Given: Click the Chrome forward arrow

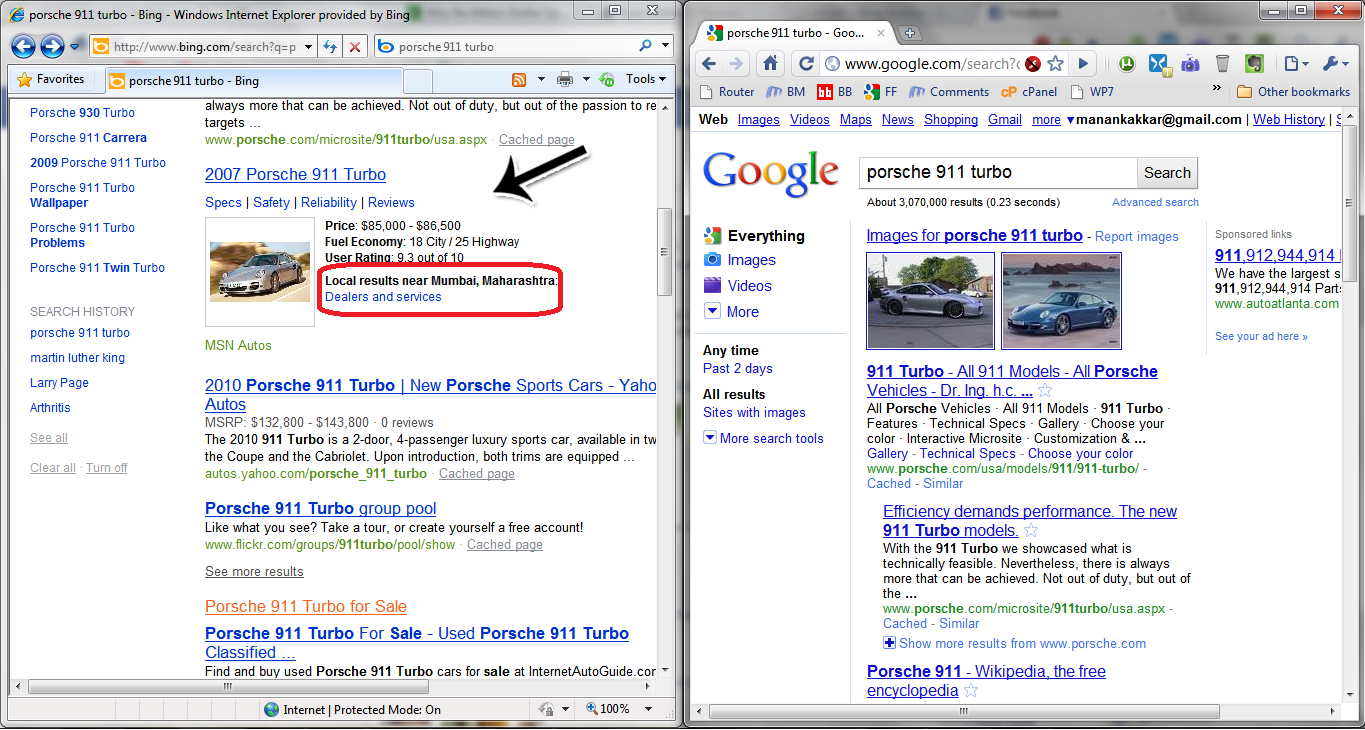Looking at the screenshot, I should [x=736, y=63].
